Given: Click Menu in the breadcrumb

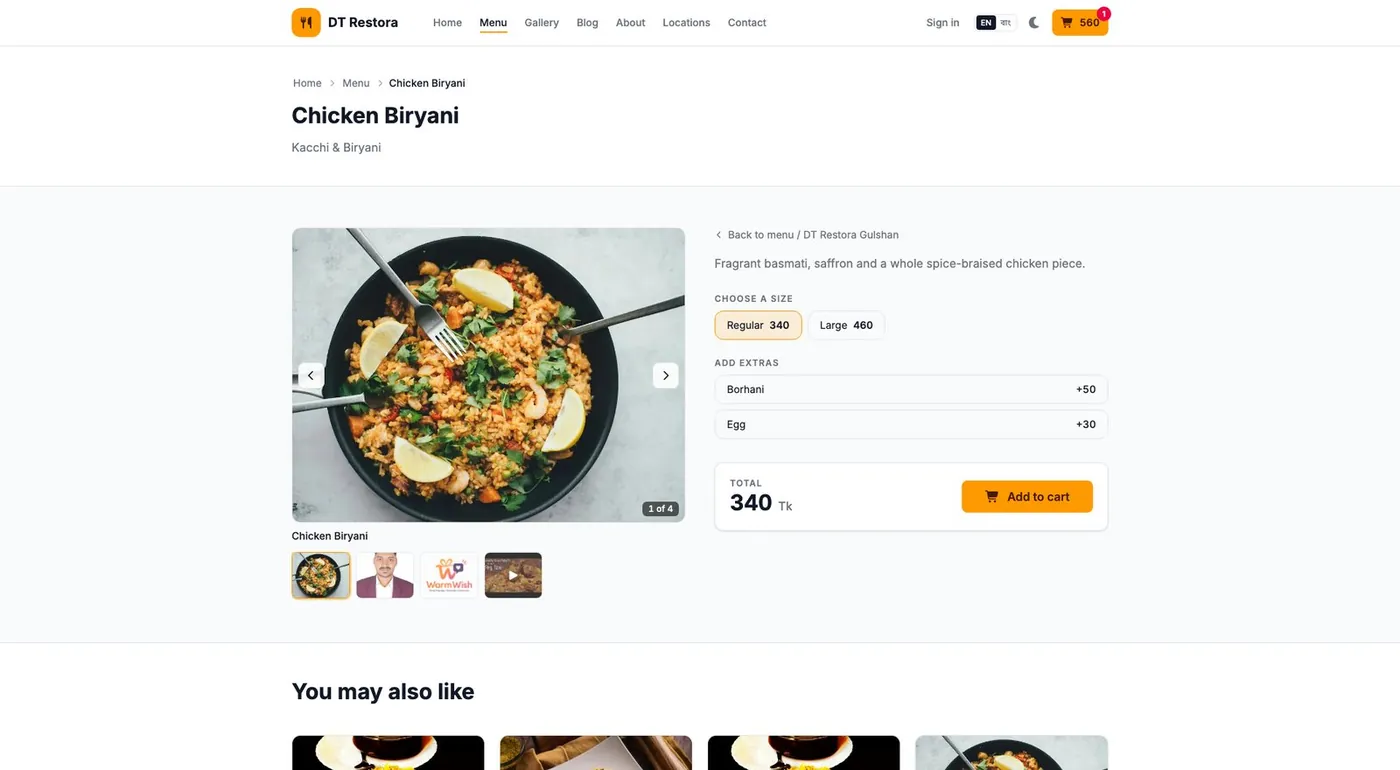Looking at the screenshot, I should [356, 83].
